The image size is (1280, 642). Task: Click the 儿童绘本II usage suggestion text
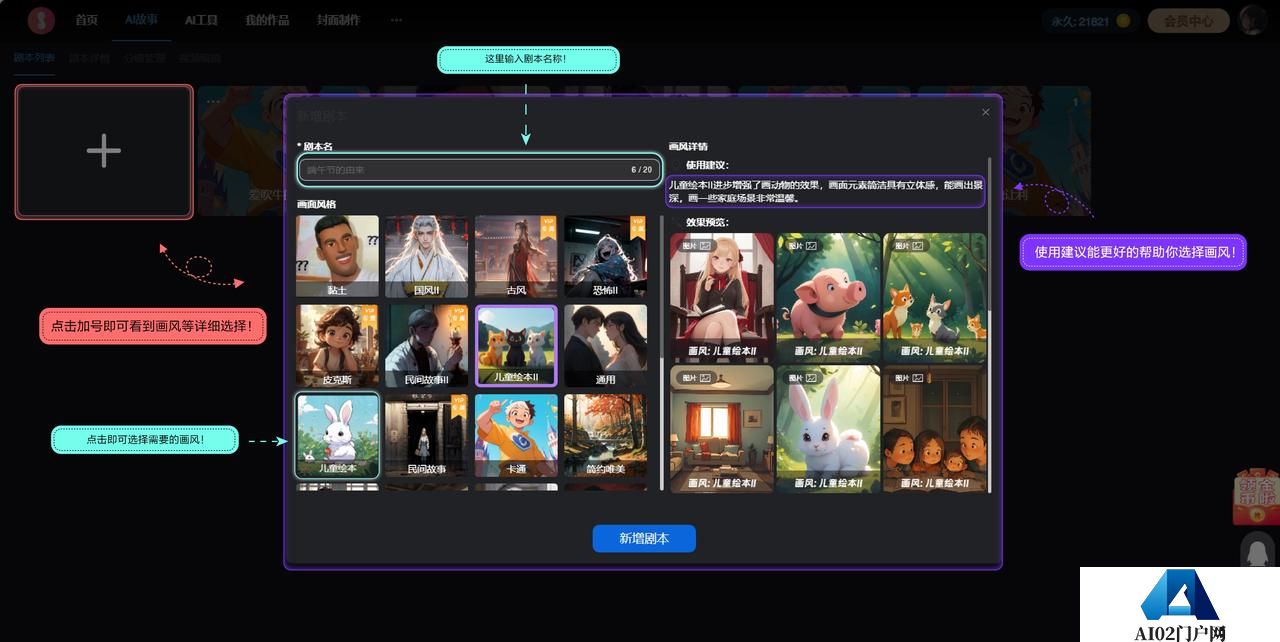click(x=826, y=191)
